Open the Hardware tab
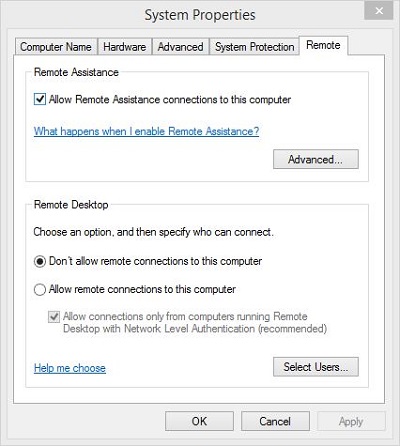Viewport: 400px width, 446px height. coord(125,47)
